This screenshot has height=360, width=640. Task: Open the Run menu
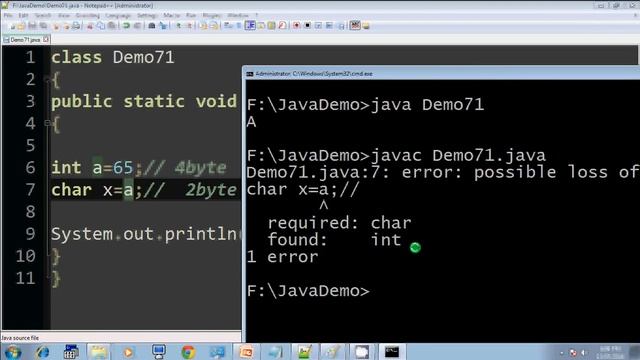191,16
